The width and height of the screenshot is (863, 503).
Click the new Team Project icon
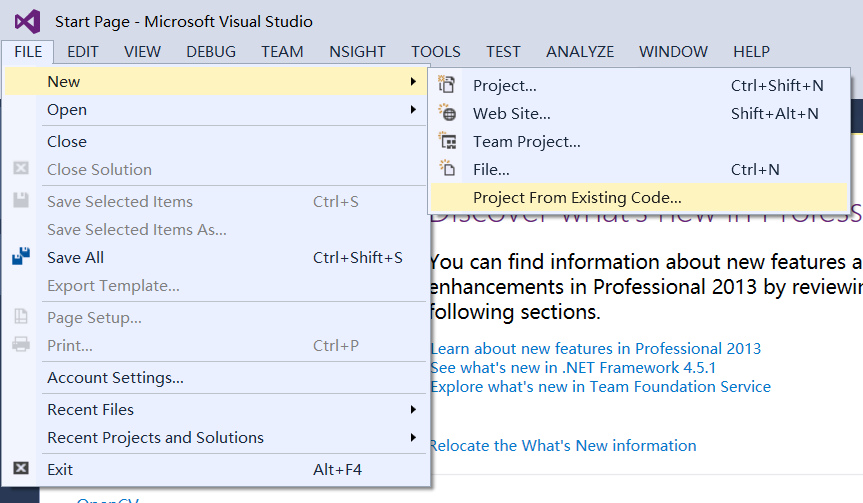(x=447, y=141)
